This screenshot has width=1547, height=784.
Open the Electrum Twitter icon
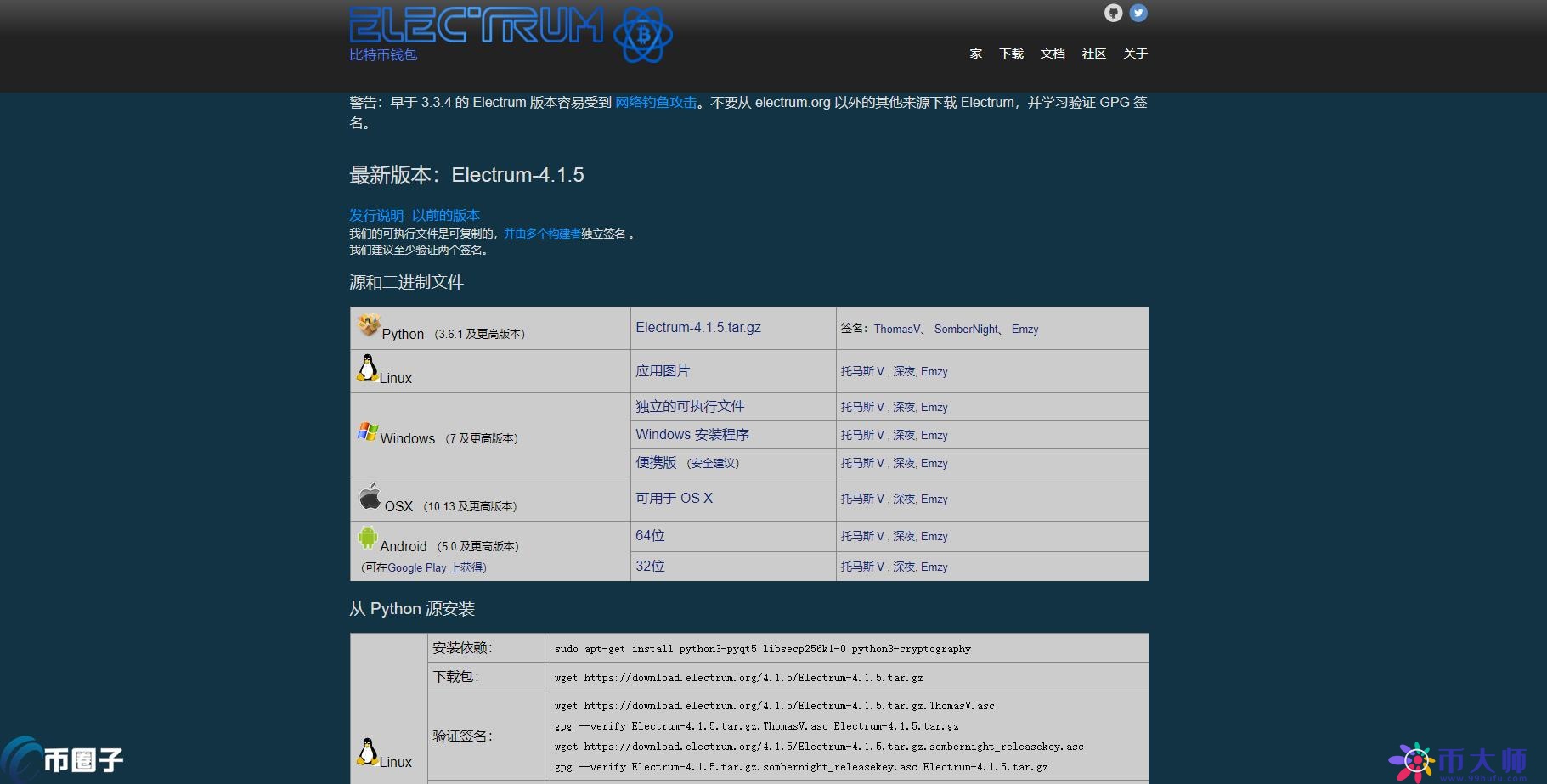[1138, 13]
